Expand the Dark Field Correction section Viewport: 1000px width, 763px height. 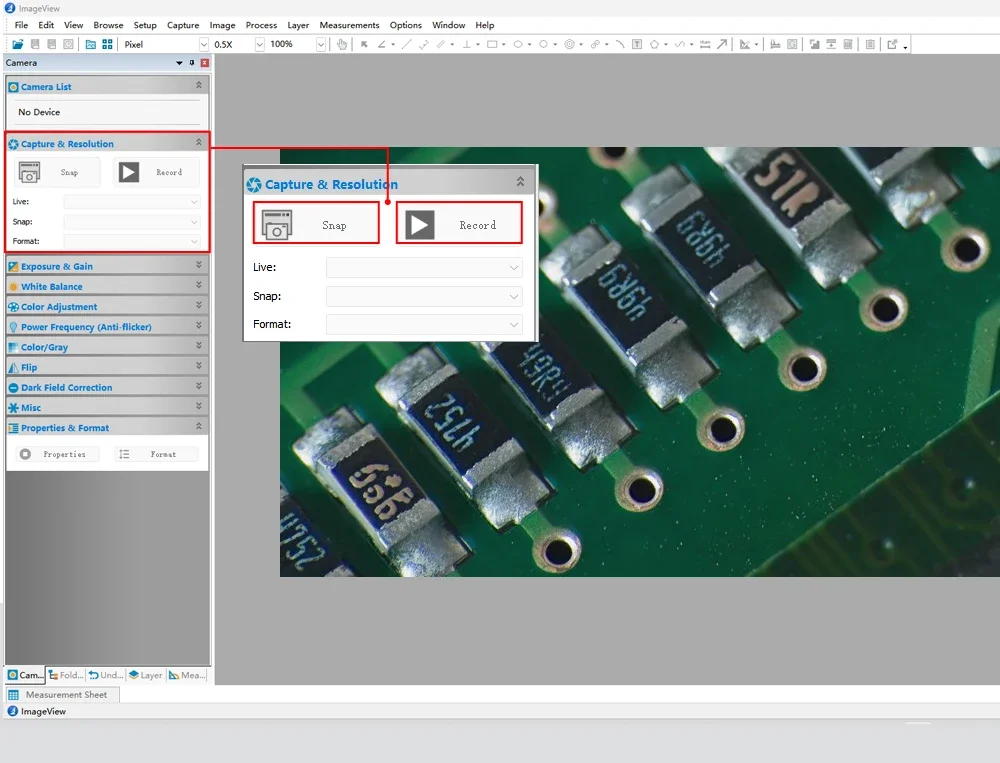[198, 386]
